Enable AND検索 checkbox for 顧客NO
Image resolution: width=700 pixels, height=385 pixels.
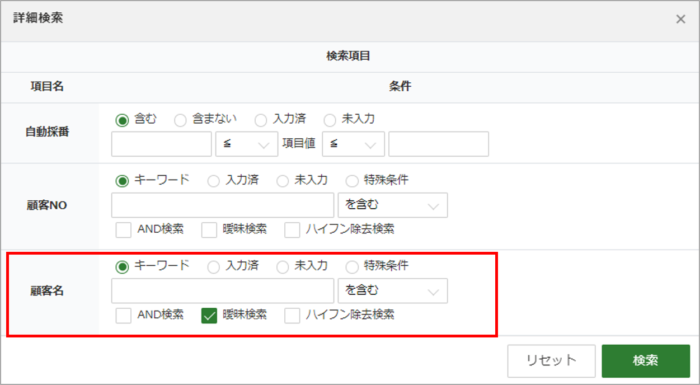[x=123, y=230]
